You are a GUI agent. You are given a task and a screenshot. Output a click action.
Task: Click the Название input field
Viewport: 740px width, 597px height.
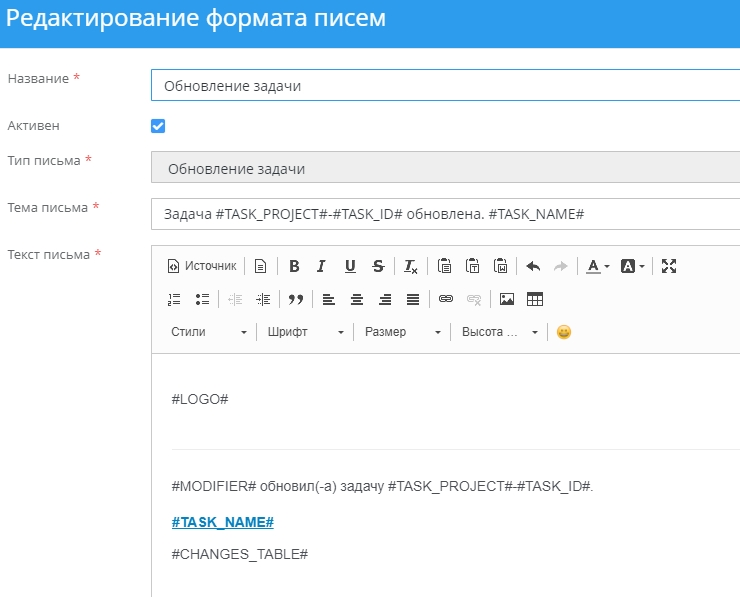[x=445, y=85]
